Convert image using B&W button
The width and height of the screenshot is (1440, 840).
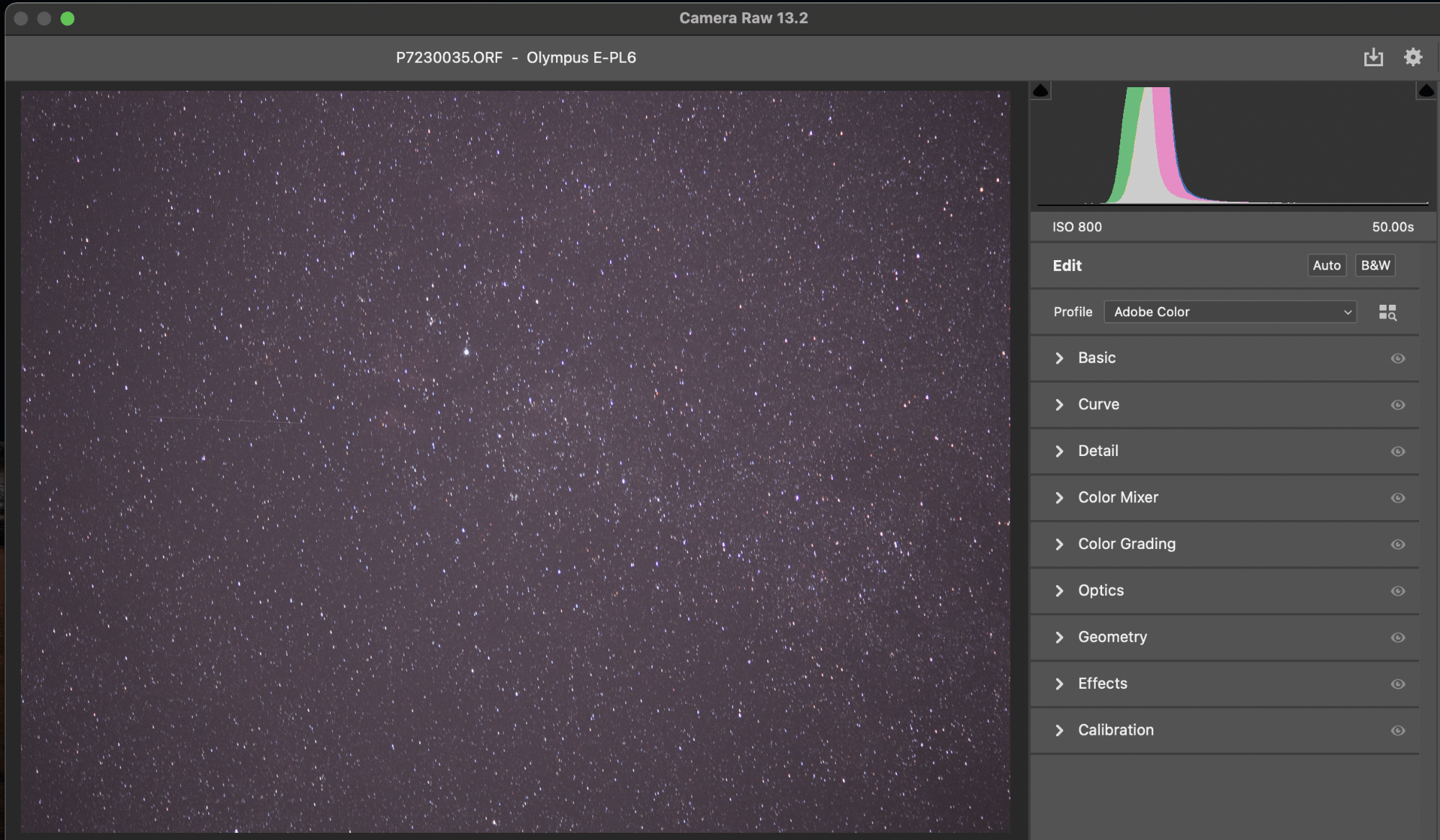[1374, 265]
